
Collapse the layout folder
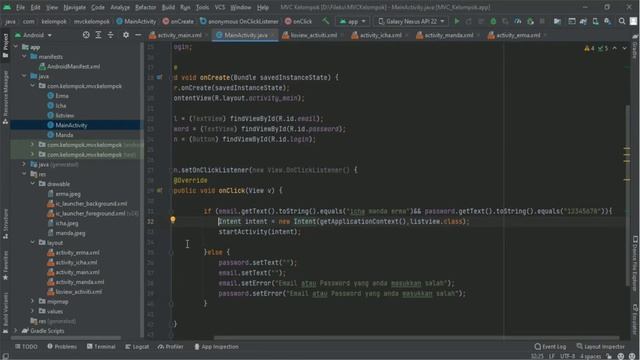(x=33, y=243)
